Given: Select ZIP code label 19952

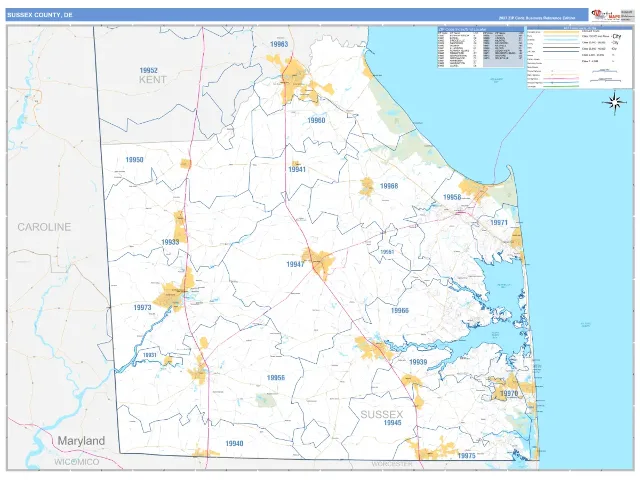Looking at the screenshot, I should (149, 70).
